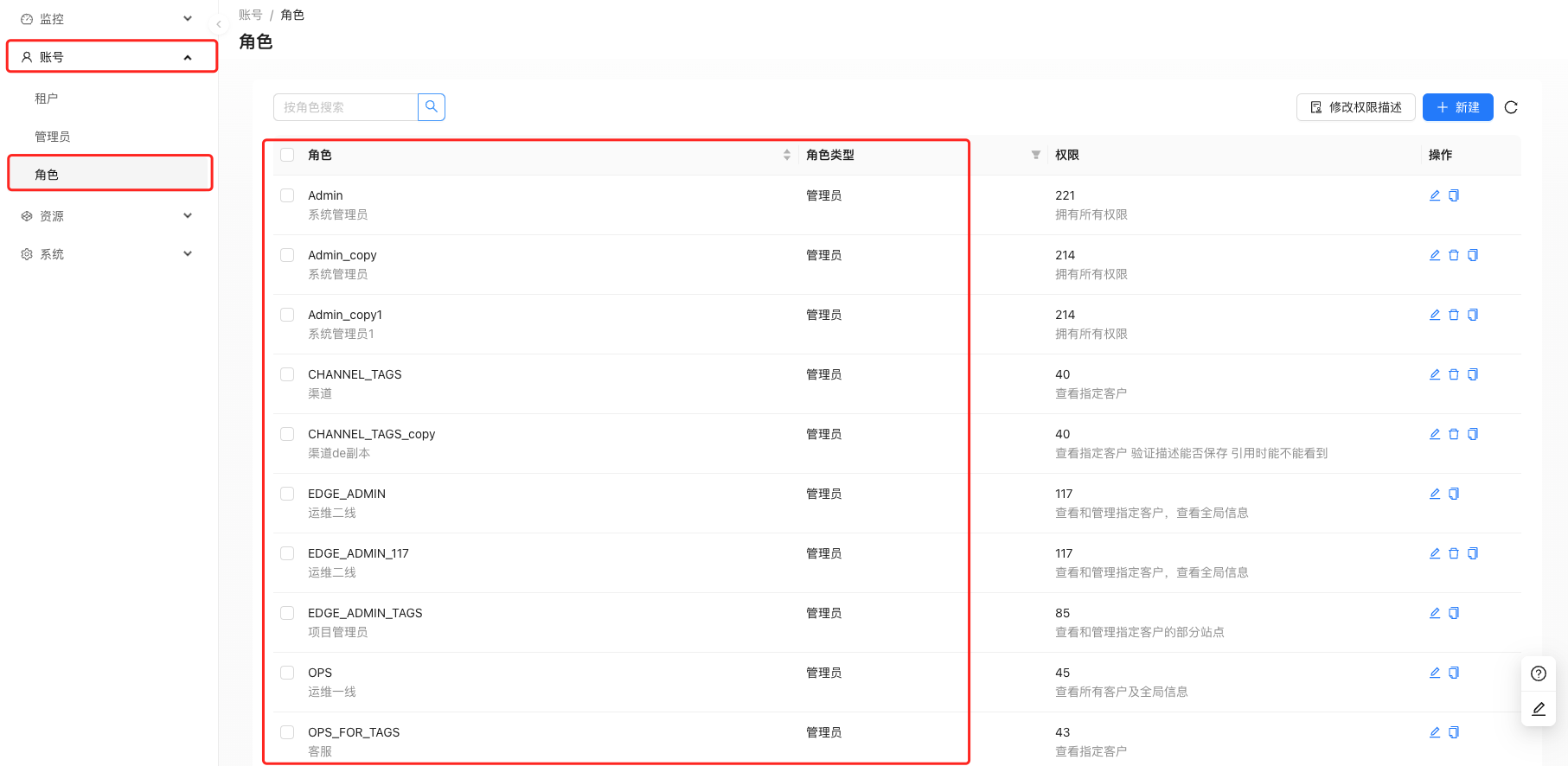Copy the OPS role
The height and width of the screenshot is (766, 1568).
click(x=1454, y=673)
